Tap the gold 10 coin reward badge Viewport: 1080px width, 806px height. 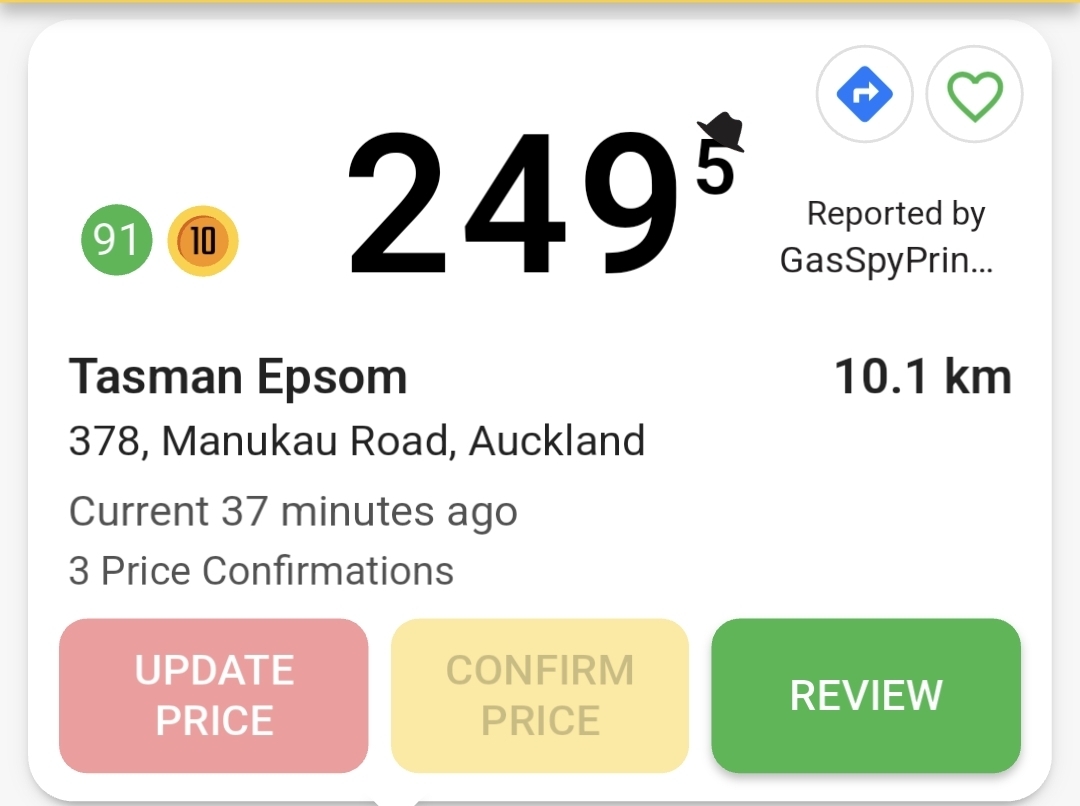tap(203, 241)
